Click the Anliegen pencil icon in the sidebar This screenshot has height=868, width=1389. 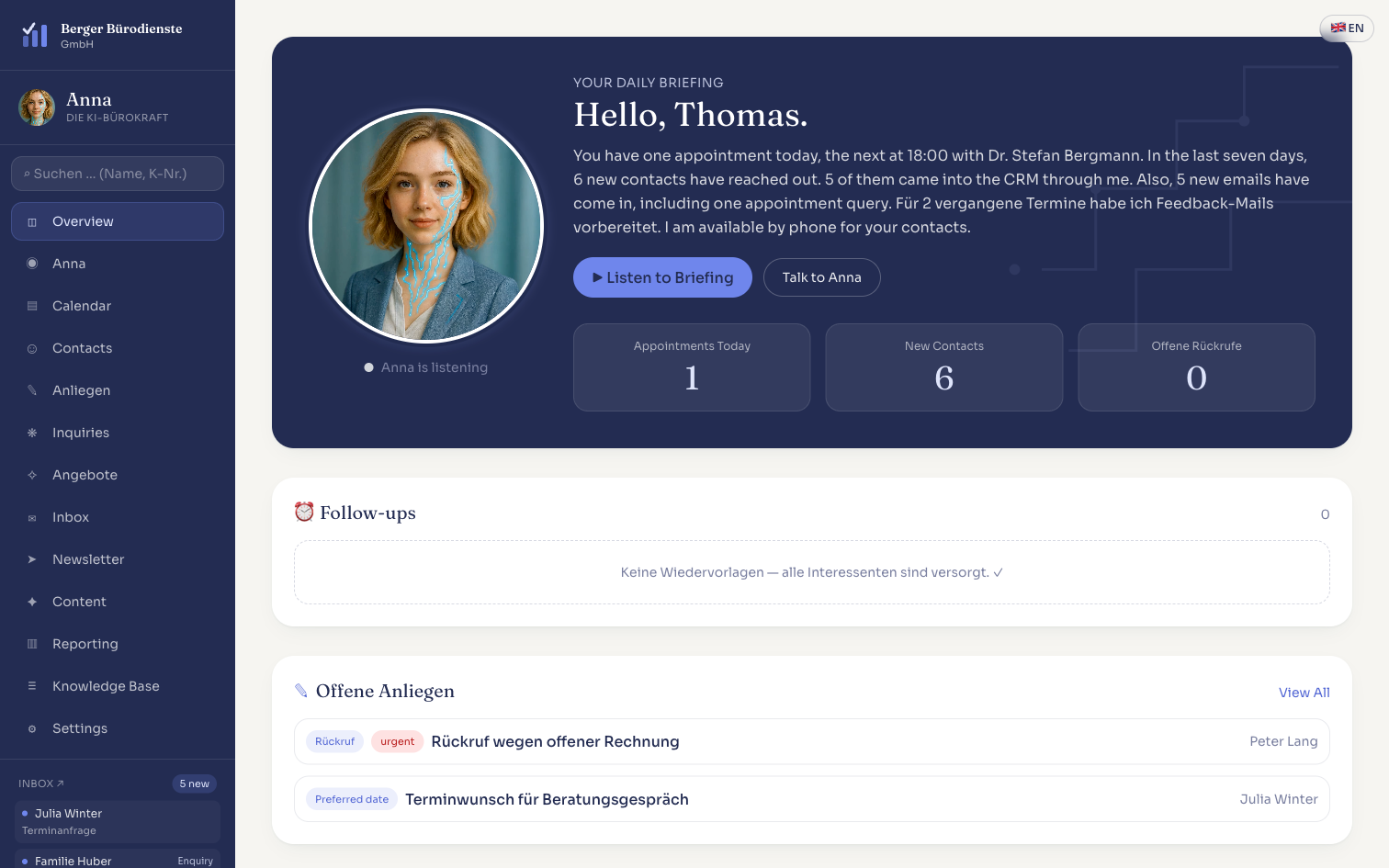(32, 390)
